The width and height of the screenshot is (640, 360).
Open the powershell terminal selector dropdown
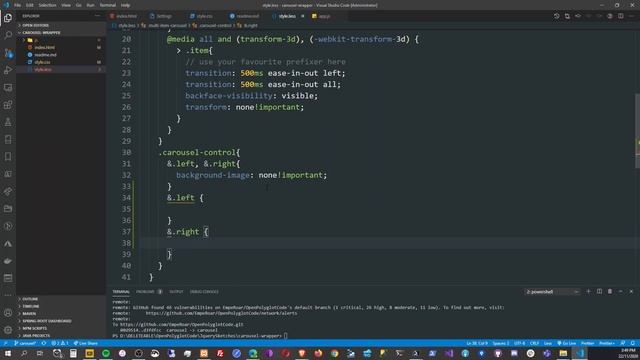point(552,291)
